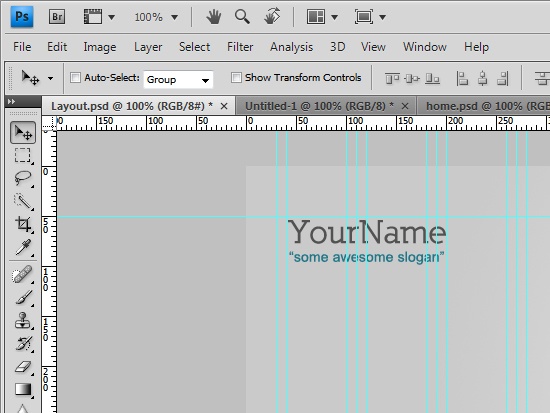Click Align Top Edges icon
Viewport: 550px width, 413px height.
tap(392, 78)
